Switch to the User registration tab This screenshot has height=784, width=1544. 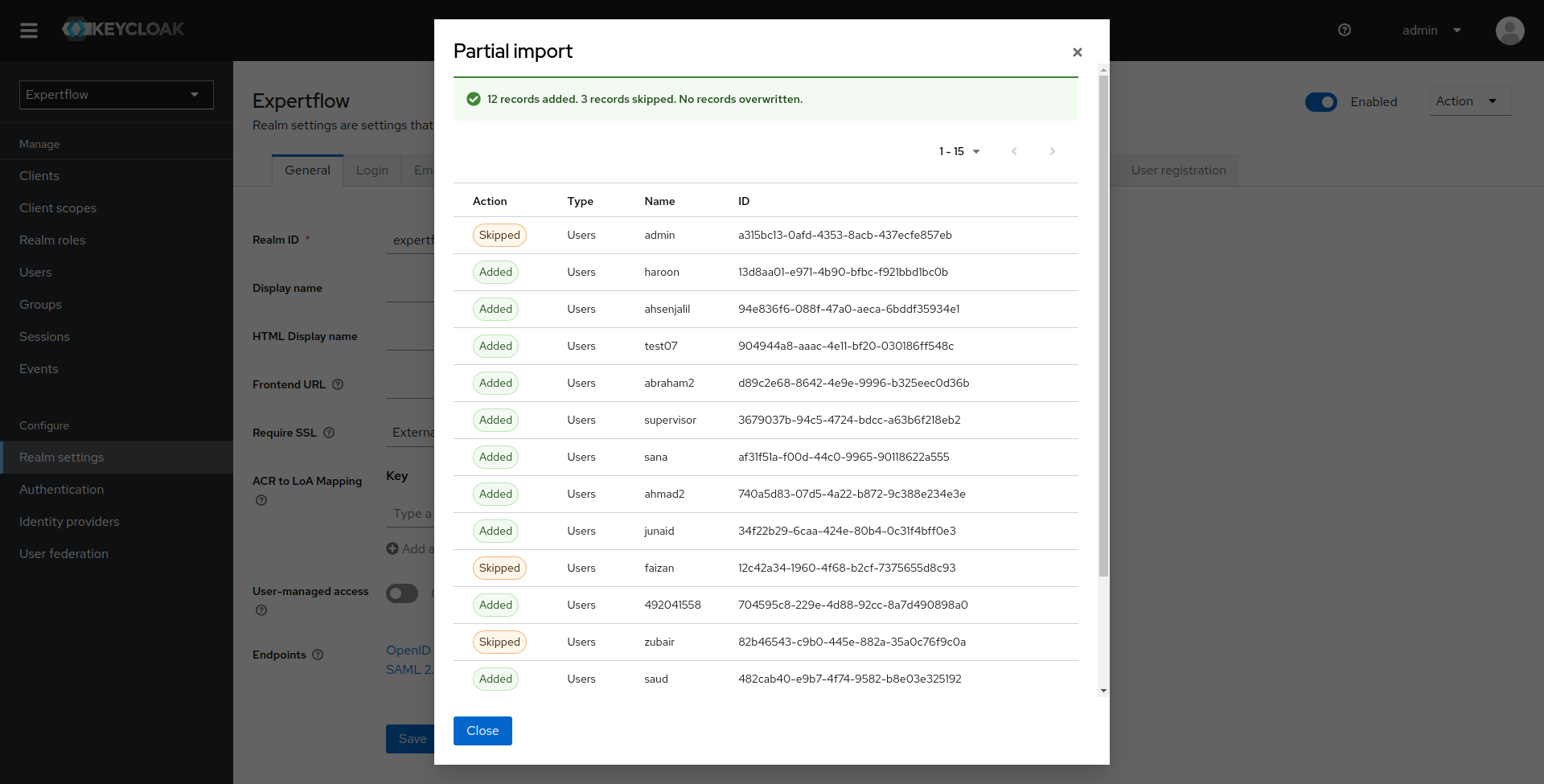[x=1178, y=170]
